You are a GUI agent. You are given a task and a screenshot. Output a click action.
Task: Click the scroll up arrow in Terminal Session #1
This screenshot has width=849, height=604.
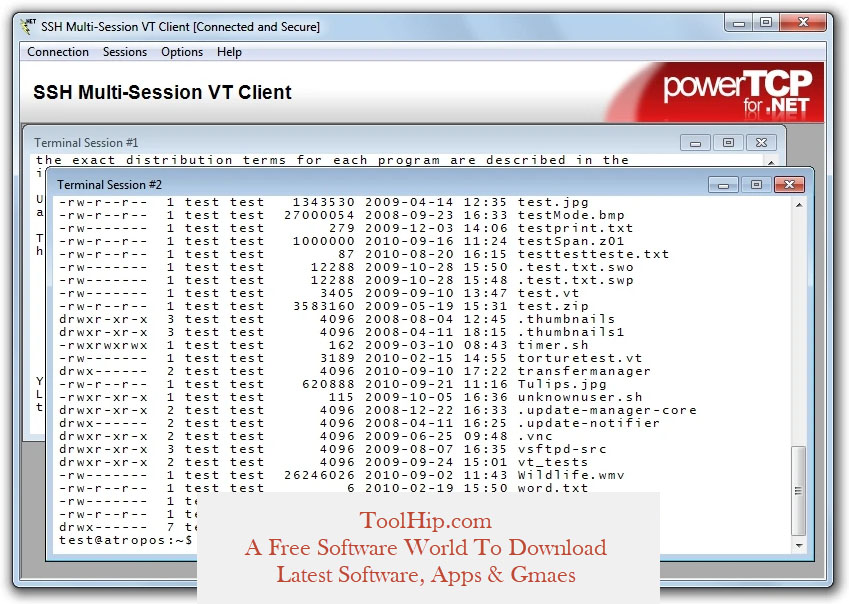pyautogui.click(x=771, y=161)
